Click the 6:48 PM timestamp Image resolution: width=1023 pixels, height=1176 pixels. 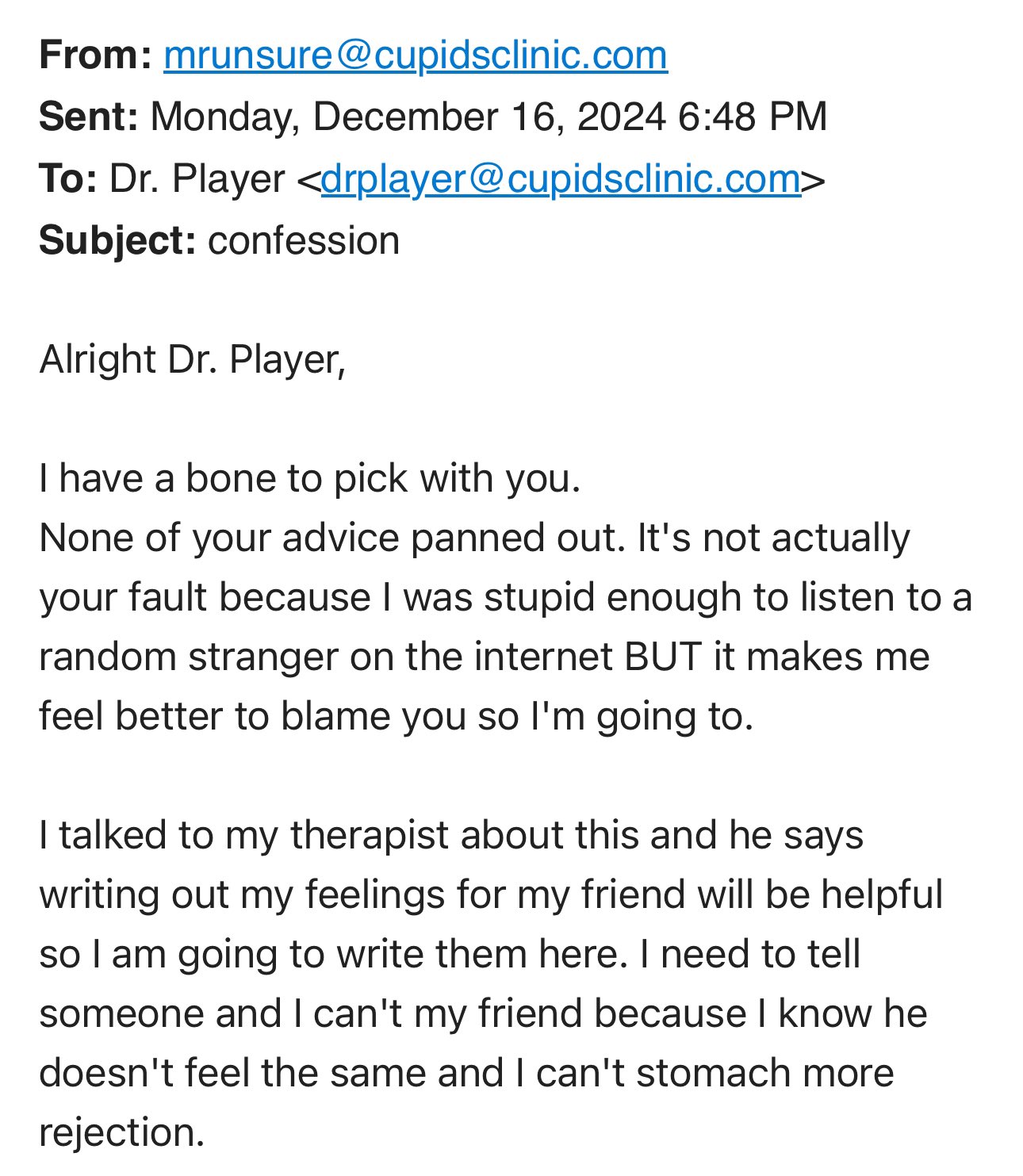click(753, 117)
